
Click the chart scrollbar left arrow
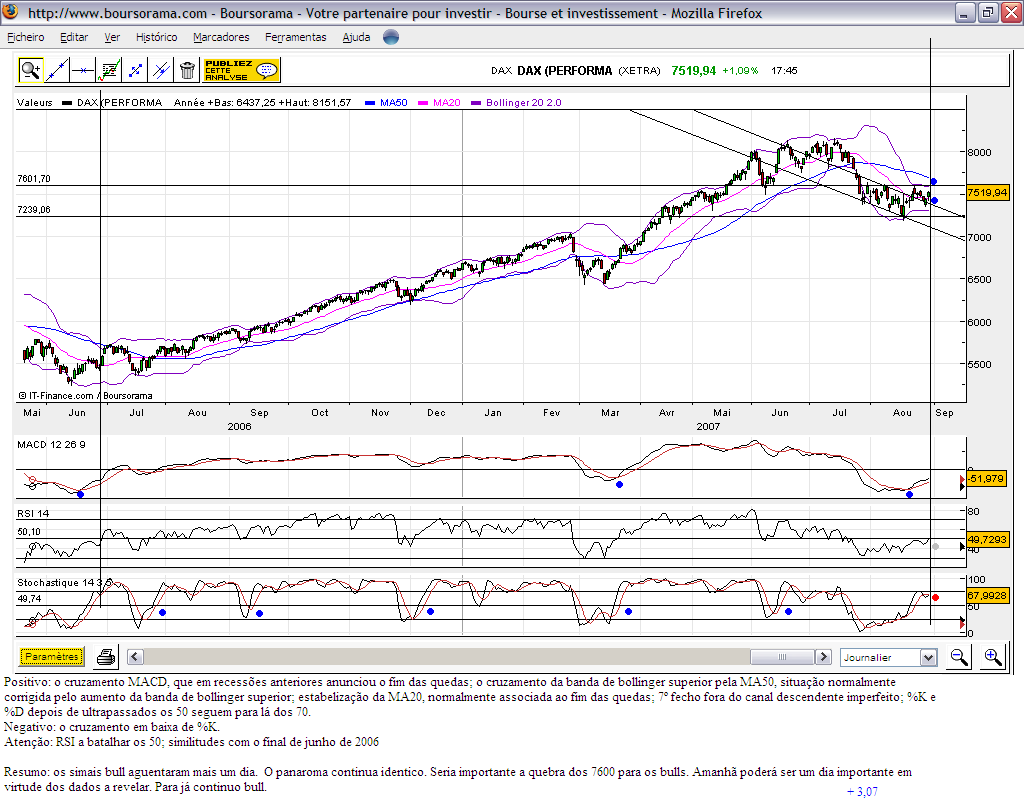(135, 656)
